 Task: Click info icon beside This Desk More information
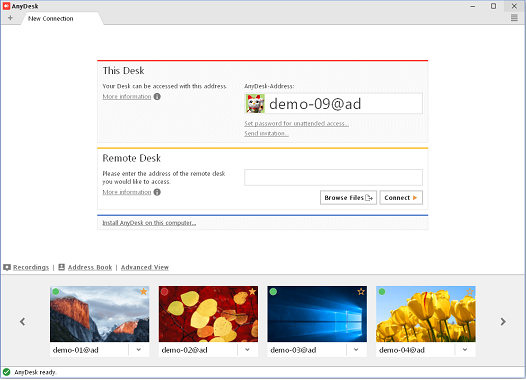coord(157,97)
